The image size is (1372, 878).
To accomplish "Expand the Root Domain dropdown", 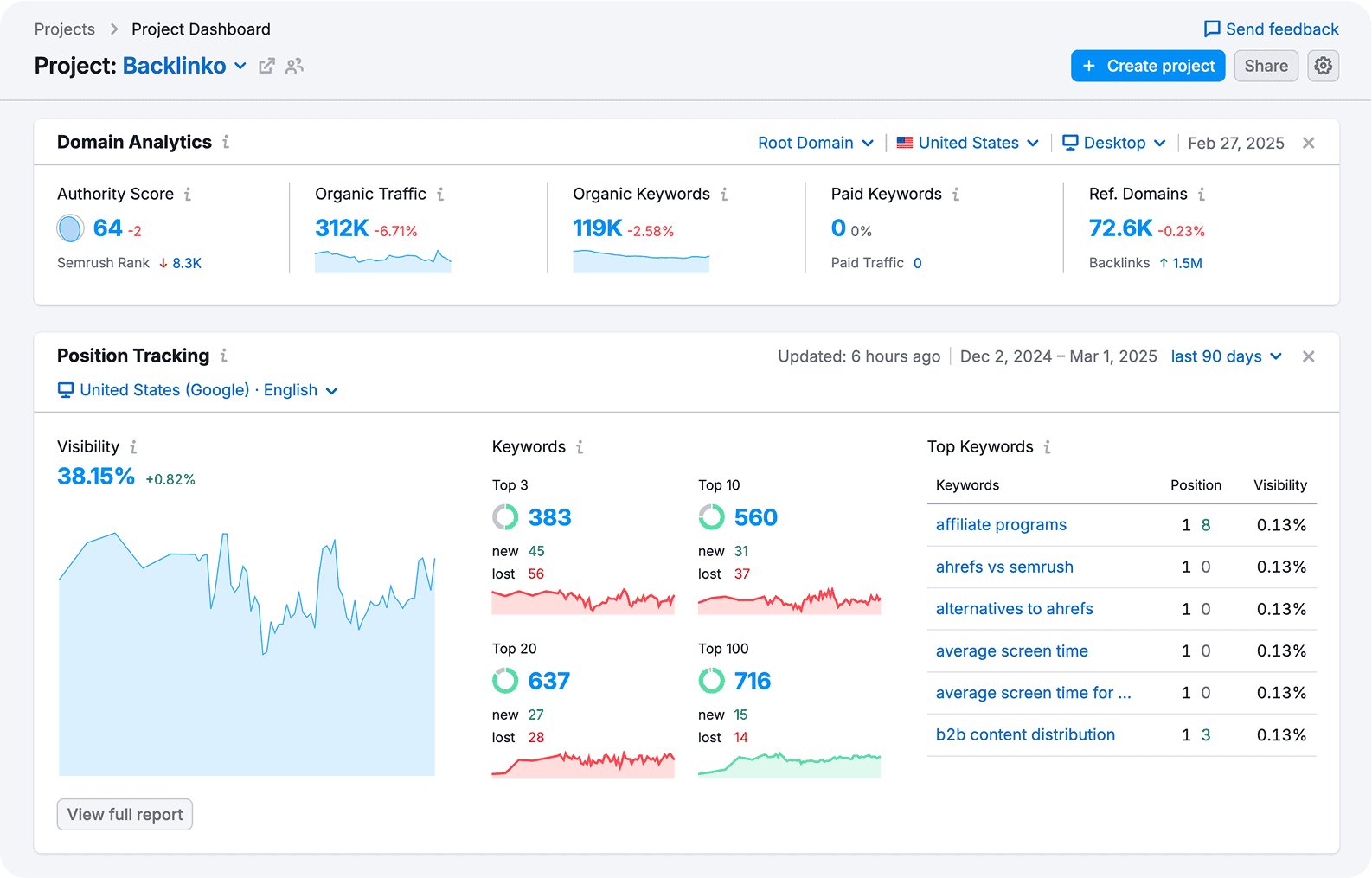I will 815,143.
